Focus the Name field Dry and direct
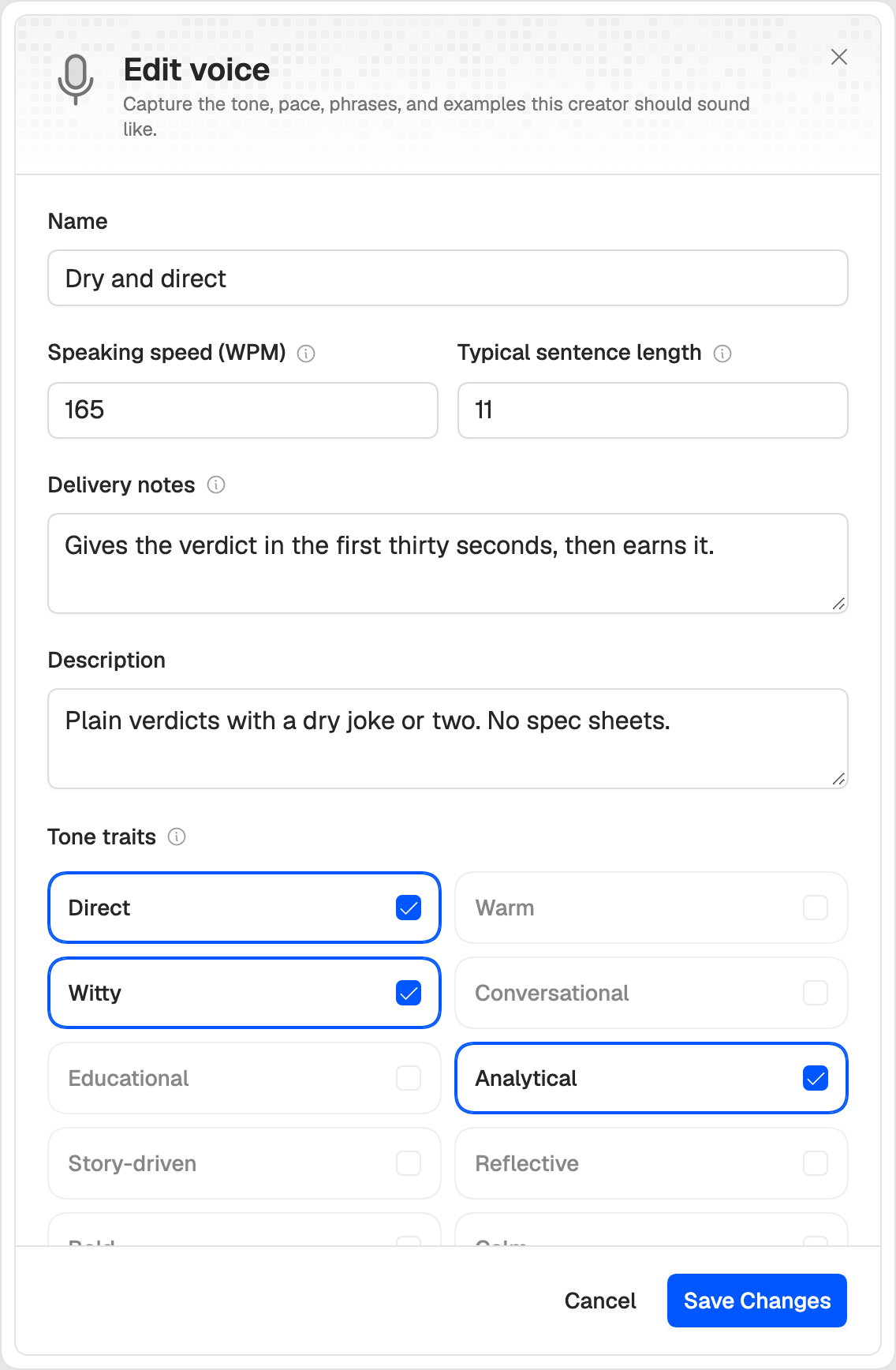This screenshot has height=1370, width=896. 448,278
